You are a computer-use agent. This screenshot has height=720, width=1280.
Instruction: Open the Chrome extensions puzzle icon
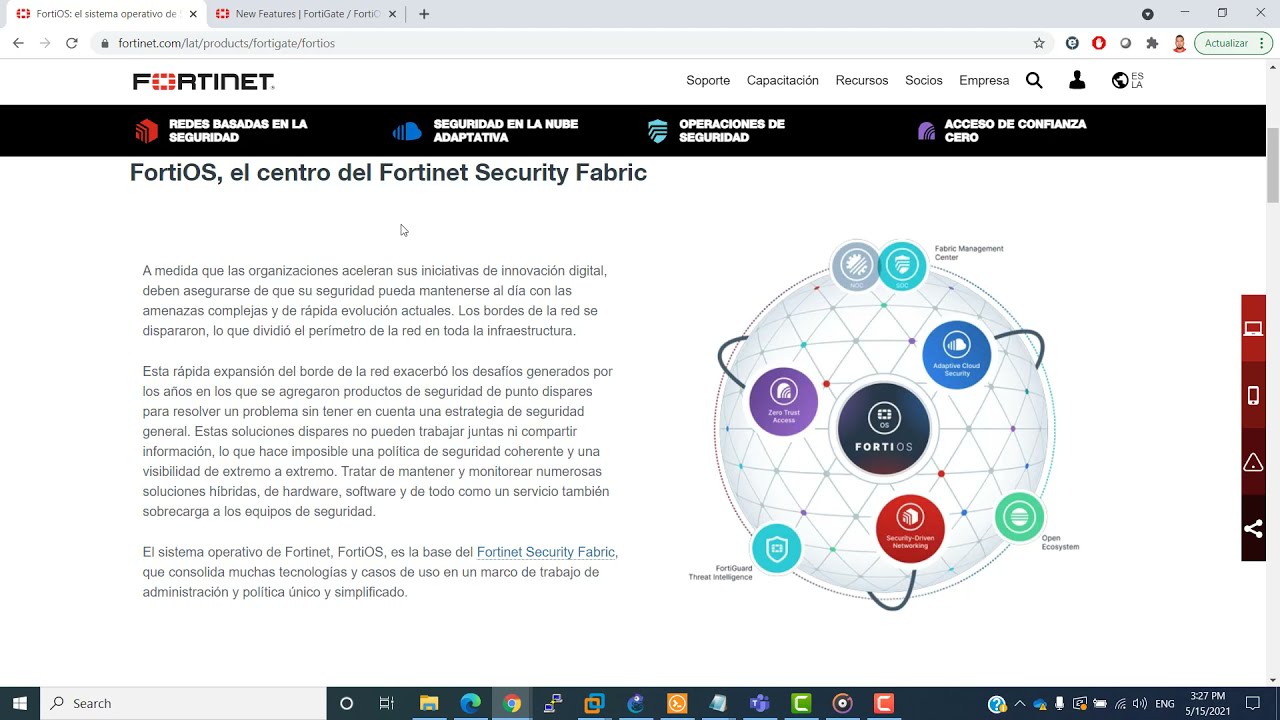tap(1152, 43)
